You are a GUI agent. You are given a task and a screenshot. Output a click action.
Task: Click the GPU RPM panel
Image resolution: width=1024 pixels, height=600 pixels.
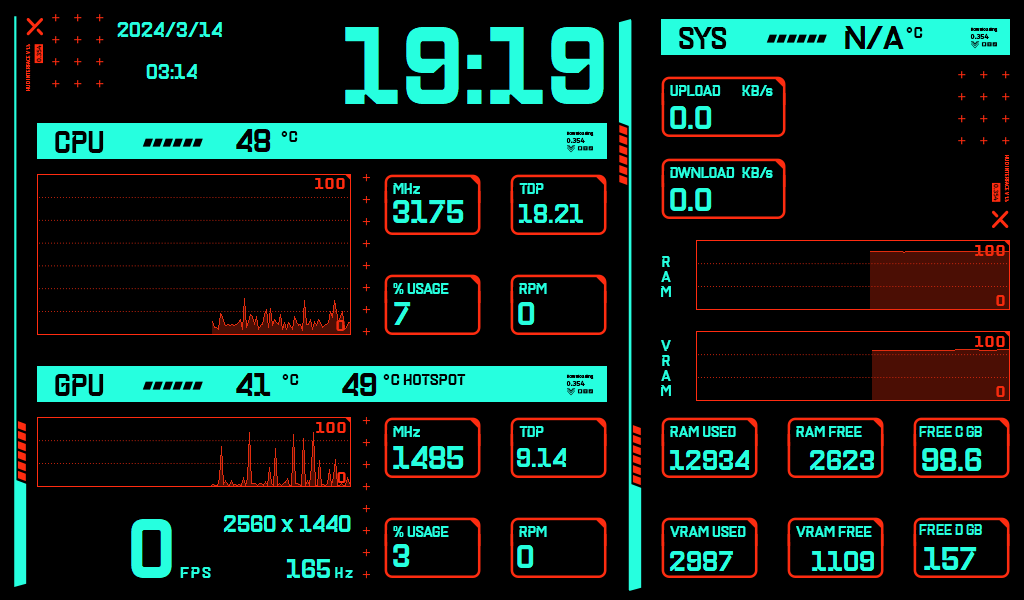pyautogui.click(x=558, y=548)
